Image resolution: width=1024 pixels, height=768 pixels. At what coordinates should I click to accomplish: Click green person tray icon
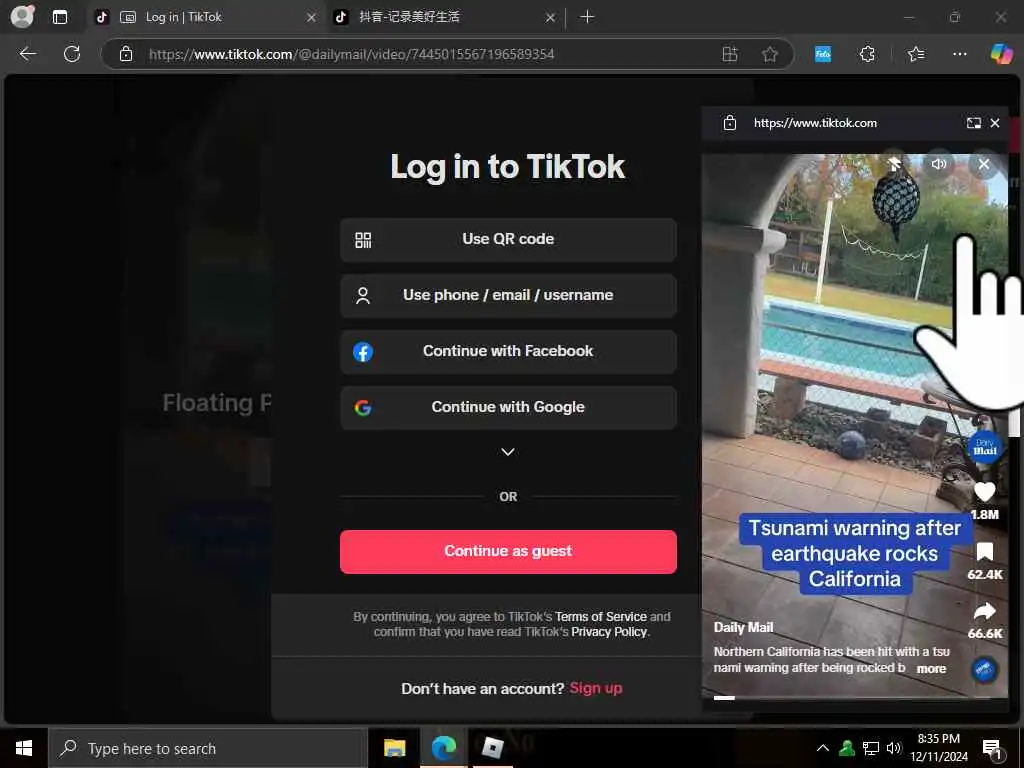(847, 748)
